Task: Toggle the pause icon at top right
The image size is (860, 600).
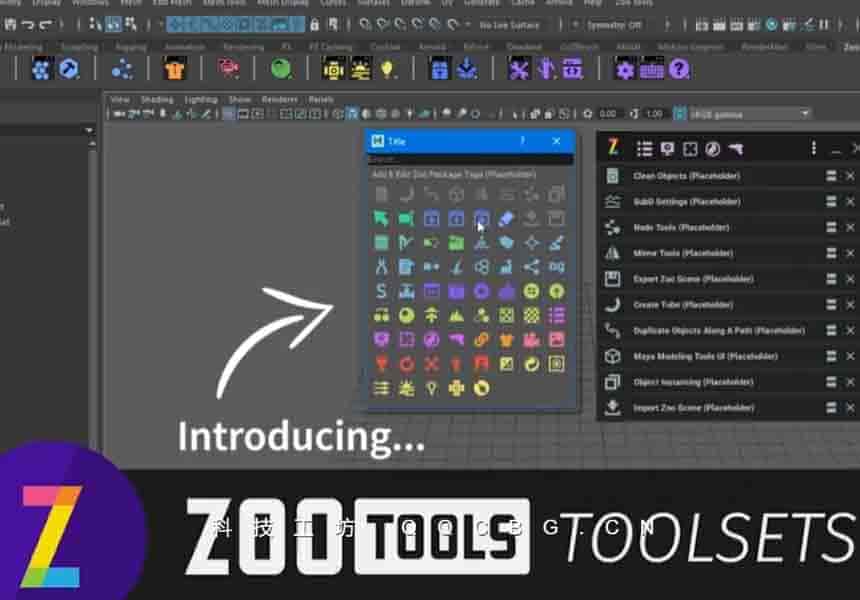Action: click(x=824, y=25)
